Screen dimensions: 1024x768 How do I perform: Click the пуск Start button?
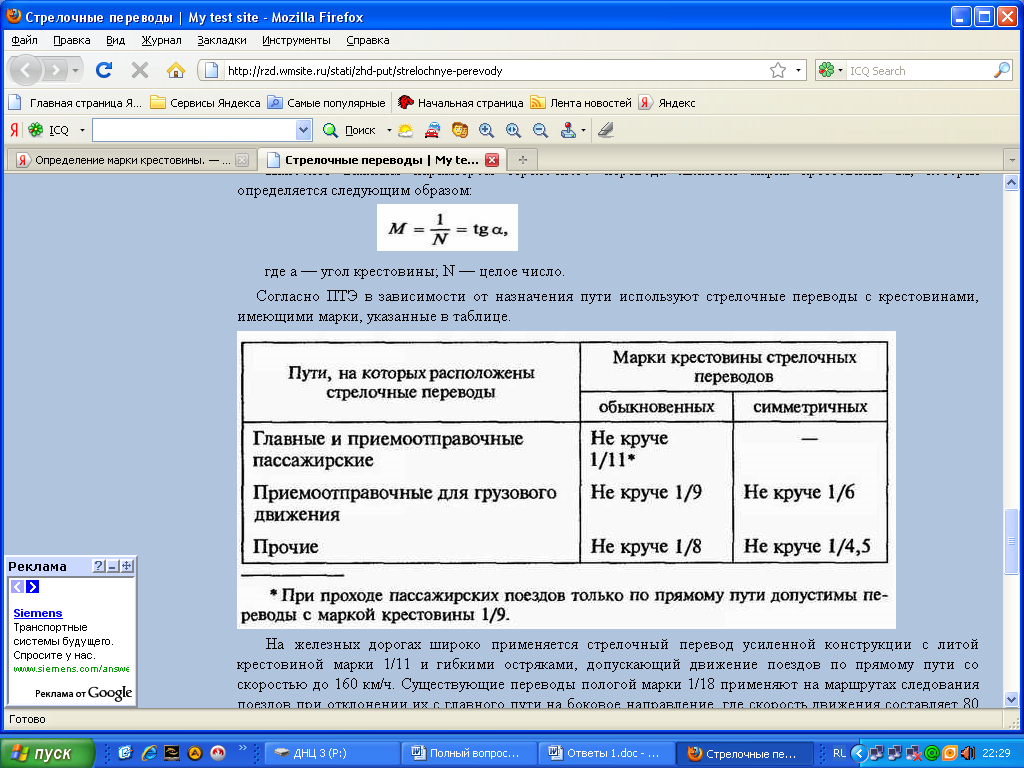click(x=47, y=753)
